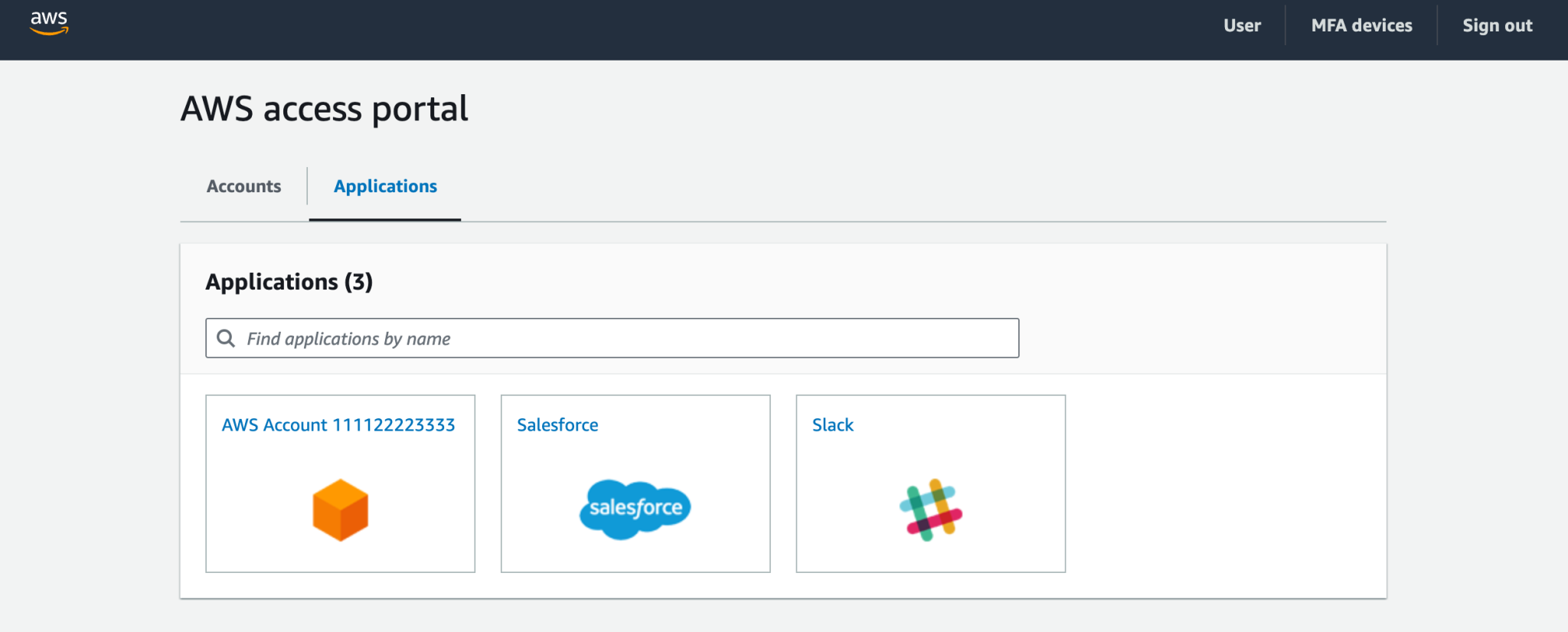Viewport: 1568px width, 632px height.
Task: Click the AWS logo in the header
Action: tap(49, 23)
